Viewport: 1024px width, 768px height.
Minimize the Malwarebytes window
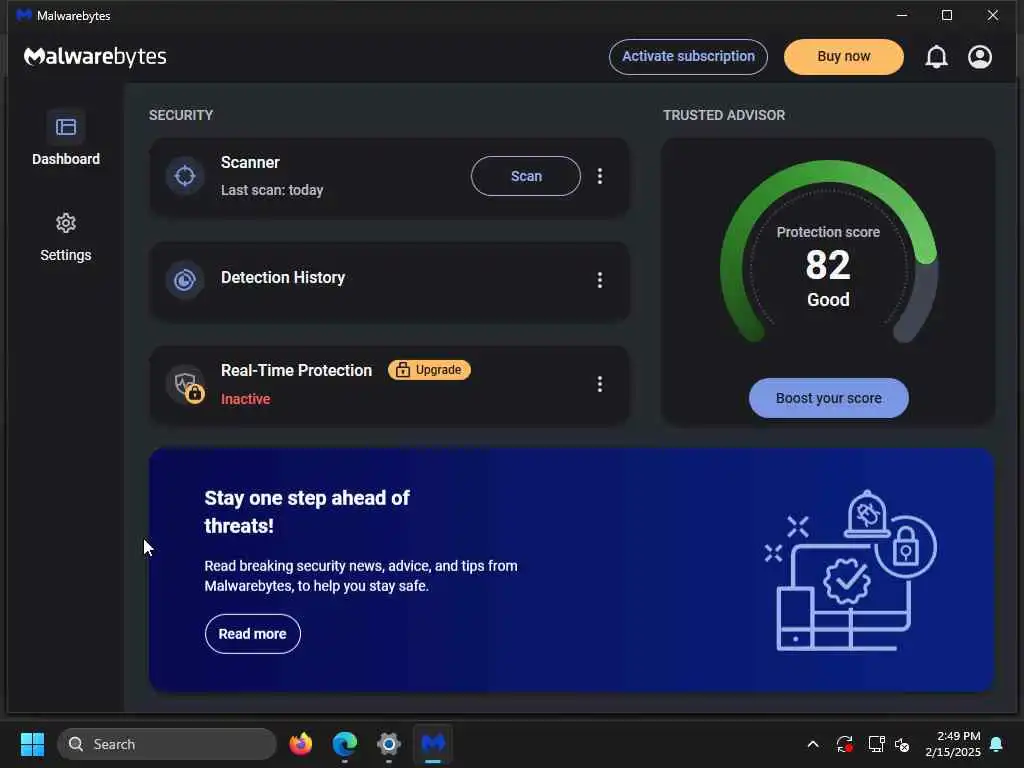tap(902, 15)
